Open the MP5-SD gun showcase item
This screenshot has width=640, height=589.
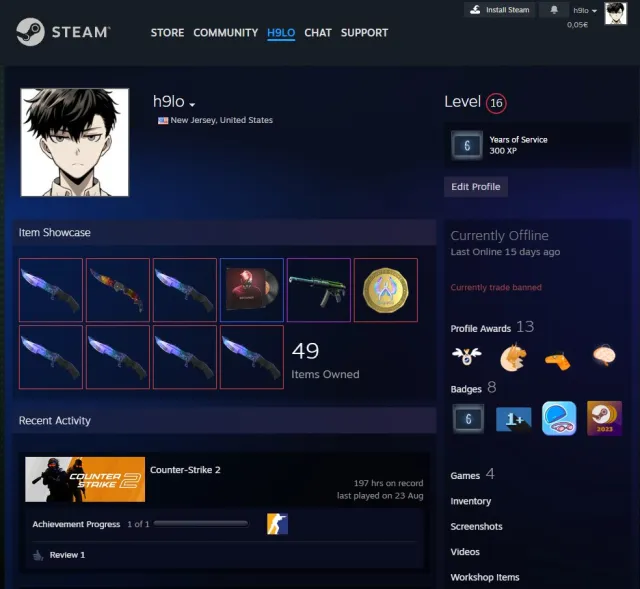(319, 290)
